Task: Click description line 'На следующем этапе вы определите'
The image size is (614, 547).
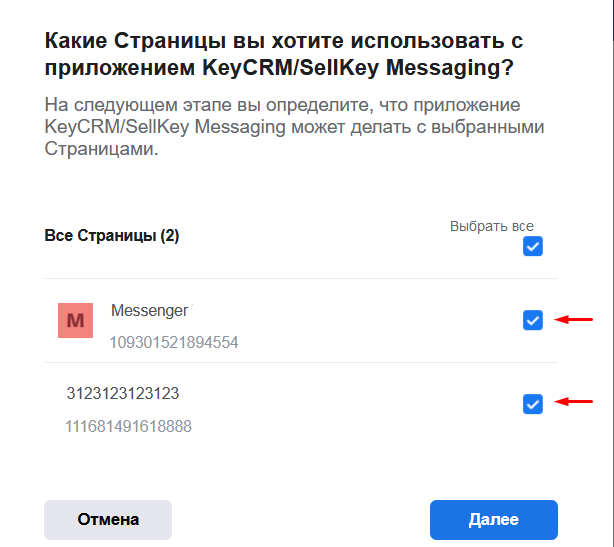Action: (209, 105)
